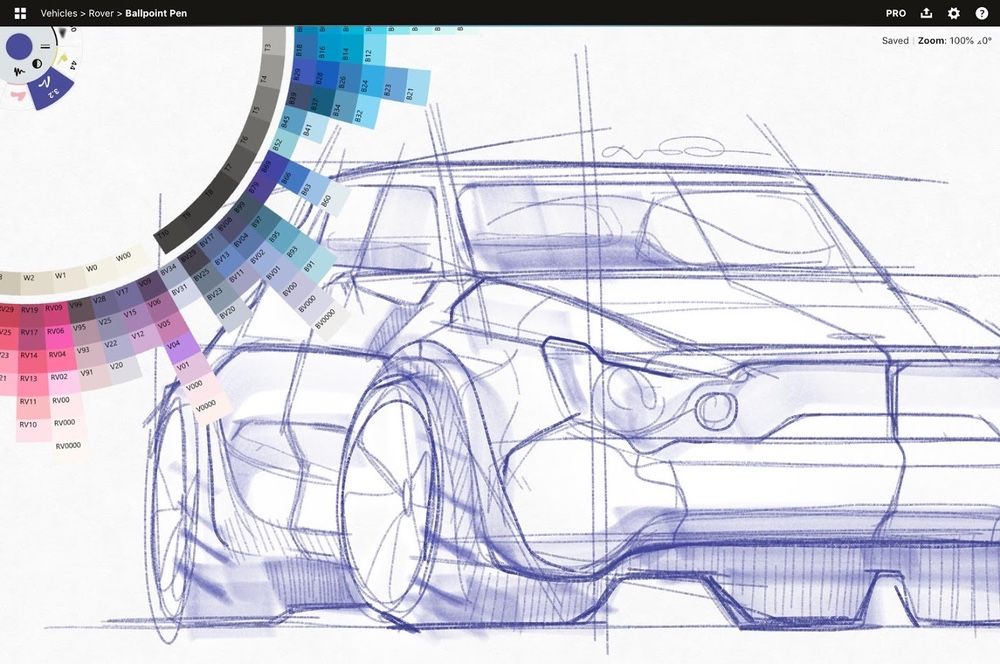Tap the stroke smoothing squiggle icon on the tool wheel
The image size is (1000, 664).
coord(19,70)
